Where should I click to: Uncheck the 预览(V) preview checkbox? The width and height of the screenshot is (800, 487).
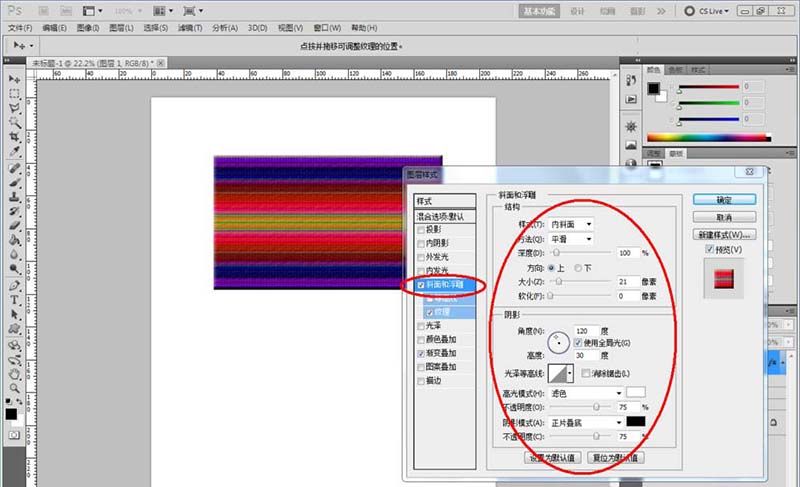pos(709,249)
